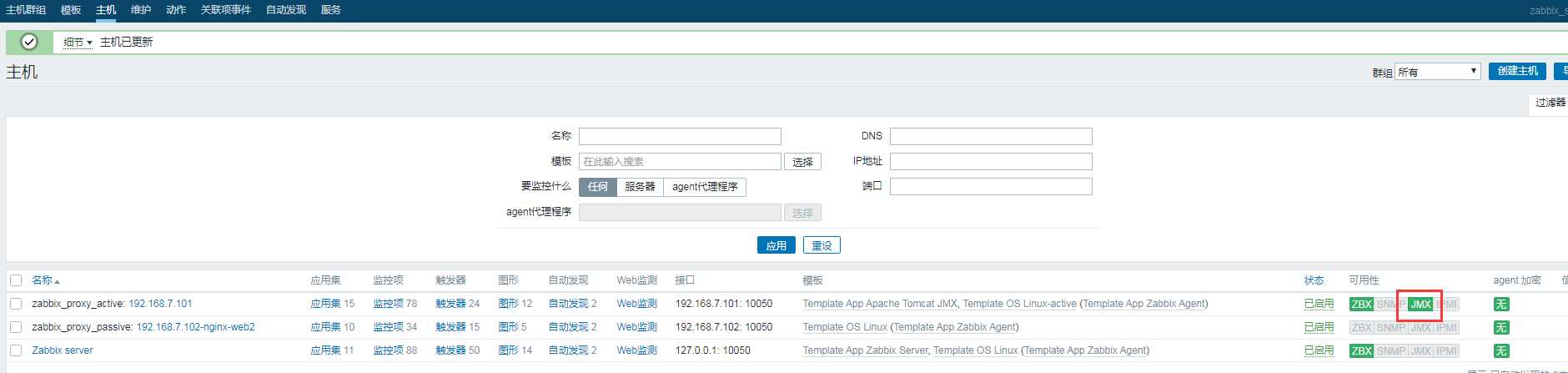Viewport: 1568px width, 373px height.
Task: Open Template App Zabbix Server link
Action: point(865,350)
